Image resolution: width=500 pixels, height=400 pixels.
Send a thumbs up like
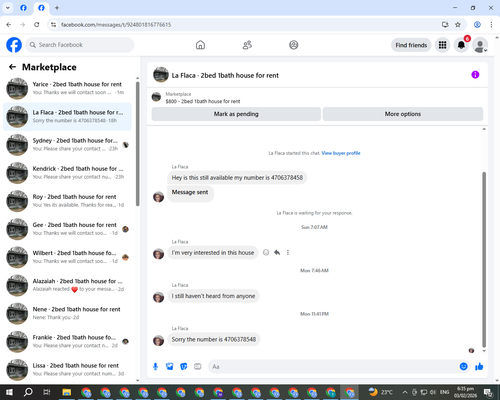(x=479, y=367)
